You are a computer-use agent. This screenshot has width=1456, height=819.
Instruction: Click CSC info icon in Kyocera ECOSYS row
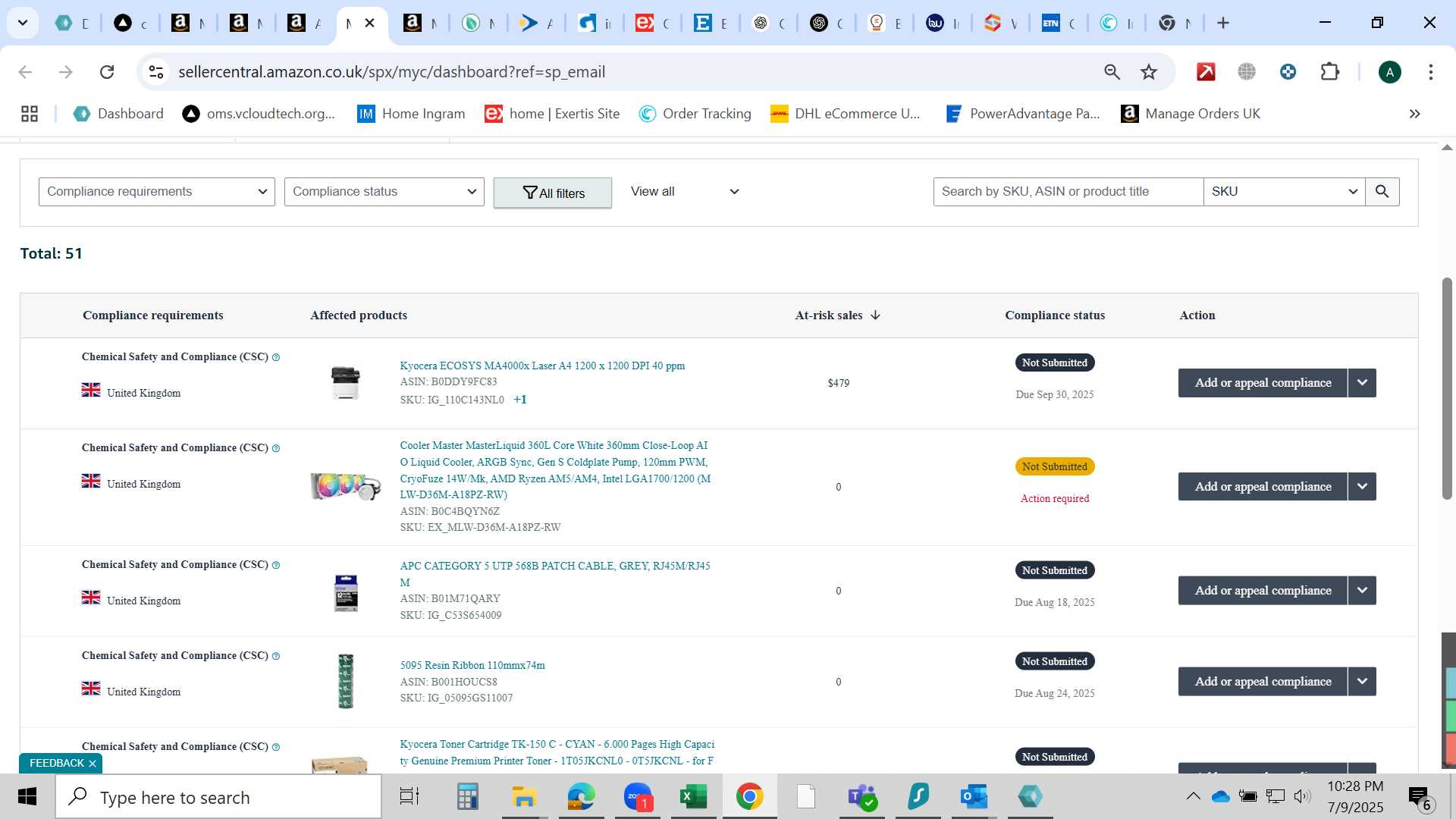276,357
